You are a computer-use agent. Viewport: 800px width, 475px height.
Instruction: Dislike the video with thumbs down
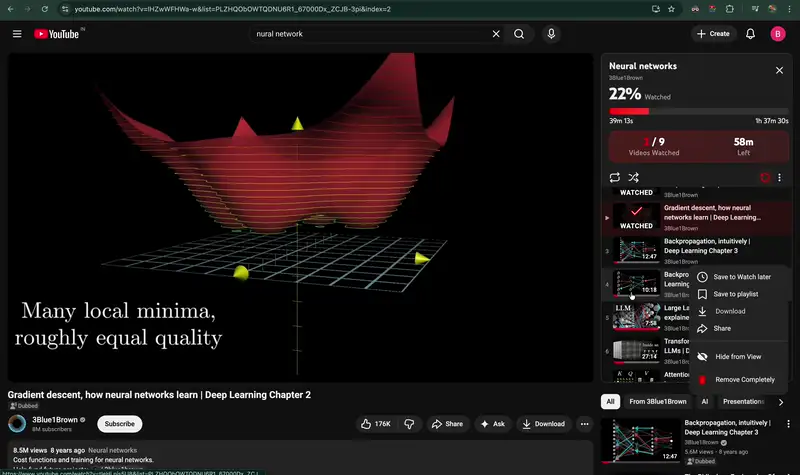(409, 424)
